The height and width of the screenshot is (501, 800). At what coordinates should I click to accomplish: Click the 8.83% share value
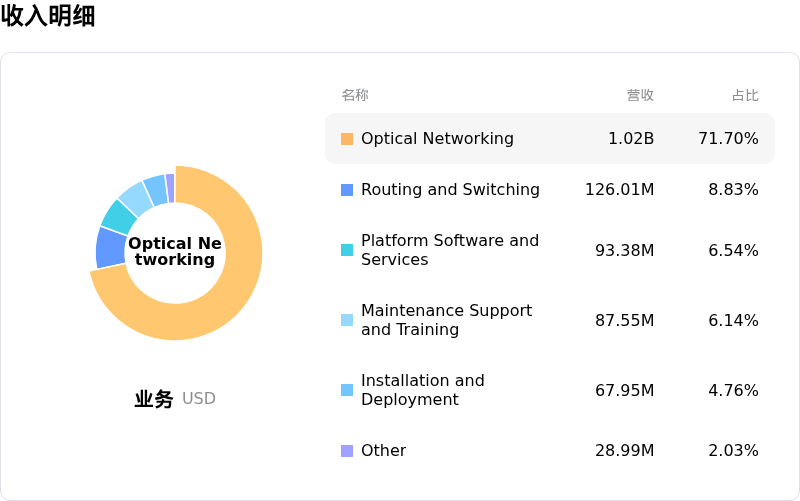[733, 189]
